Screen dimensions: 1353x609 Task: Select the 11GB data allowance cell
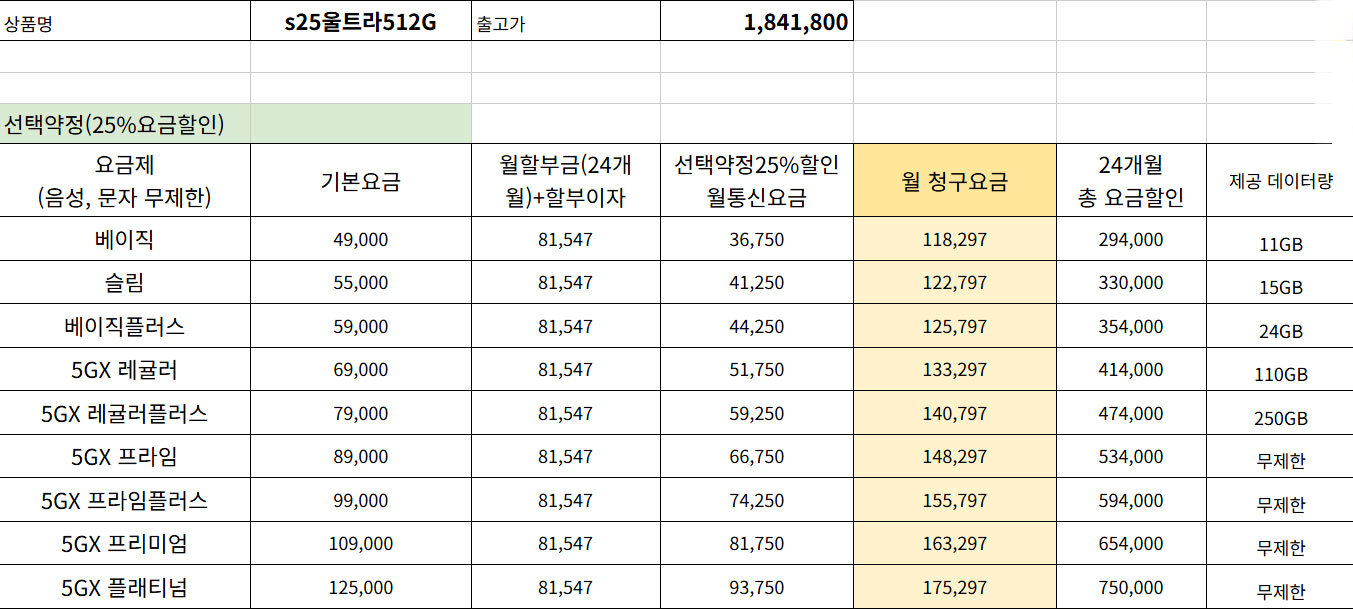click(x=1280, y=244)
